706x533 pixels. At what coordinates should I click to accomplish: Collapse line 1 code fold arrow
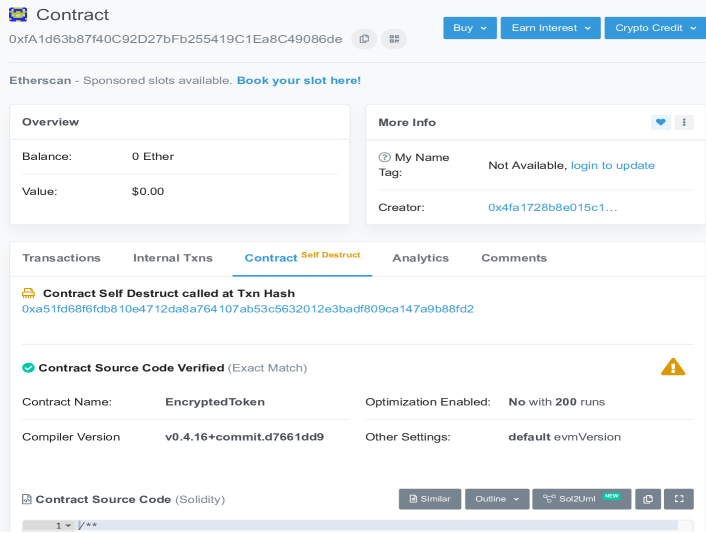(x=68, y=526)
